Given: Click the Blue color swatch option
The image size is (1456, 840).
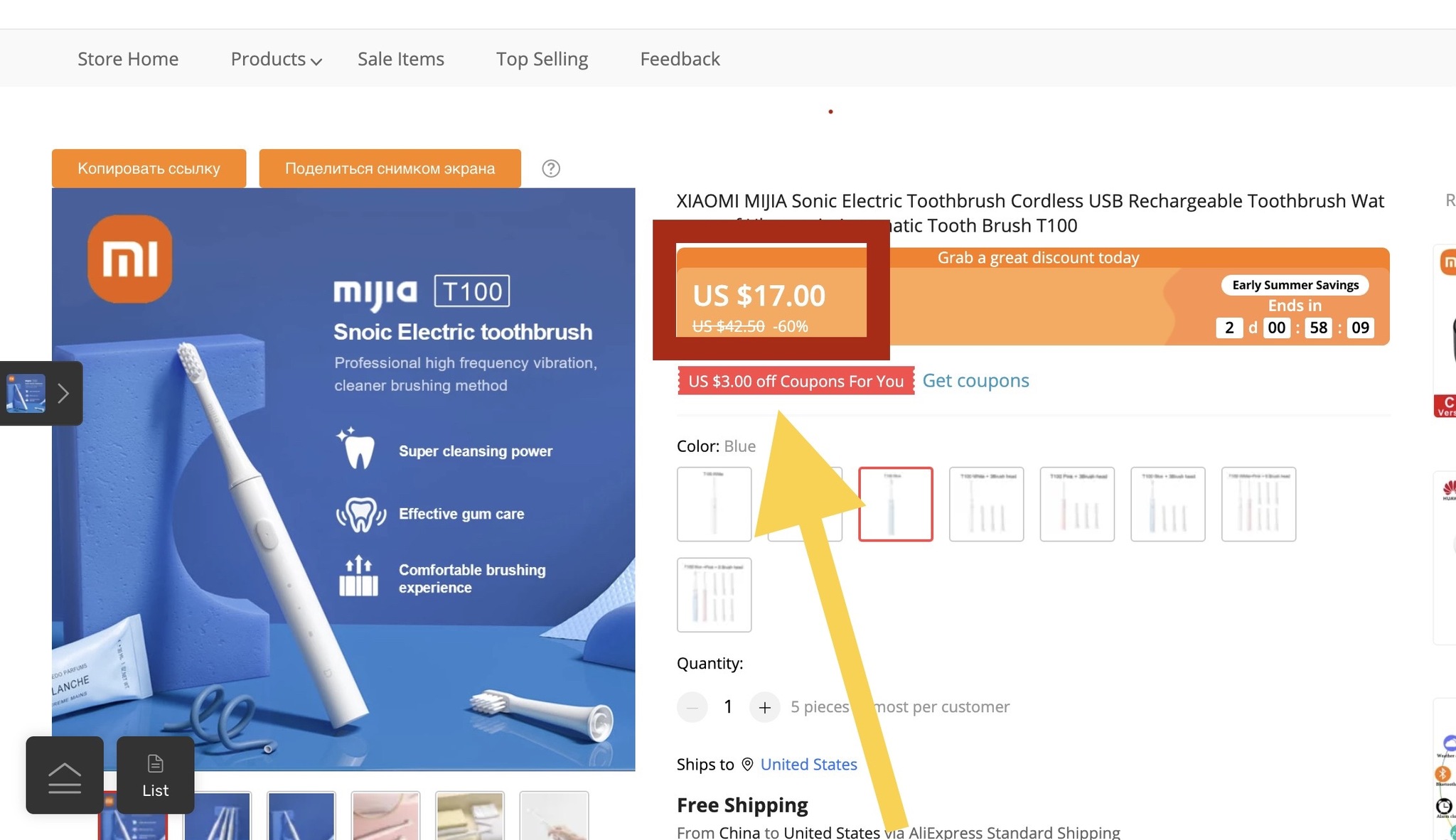Looking at the screenshot, I should (x=894, y=503).
